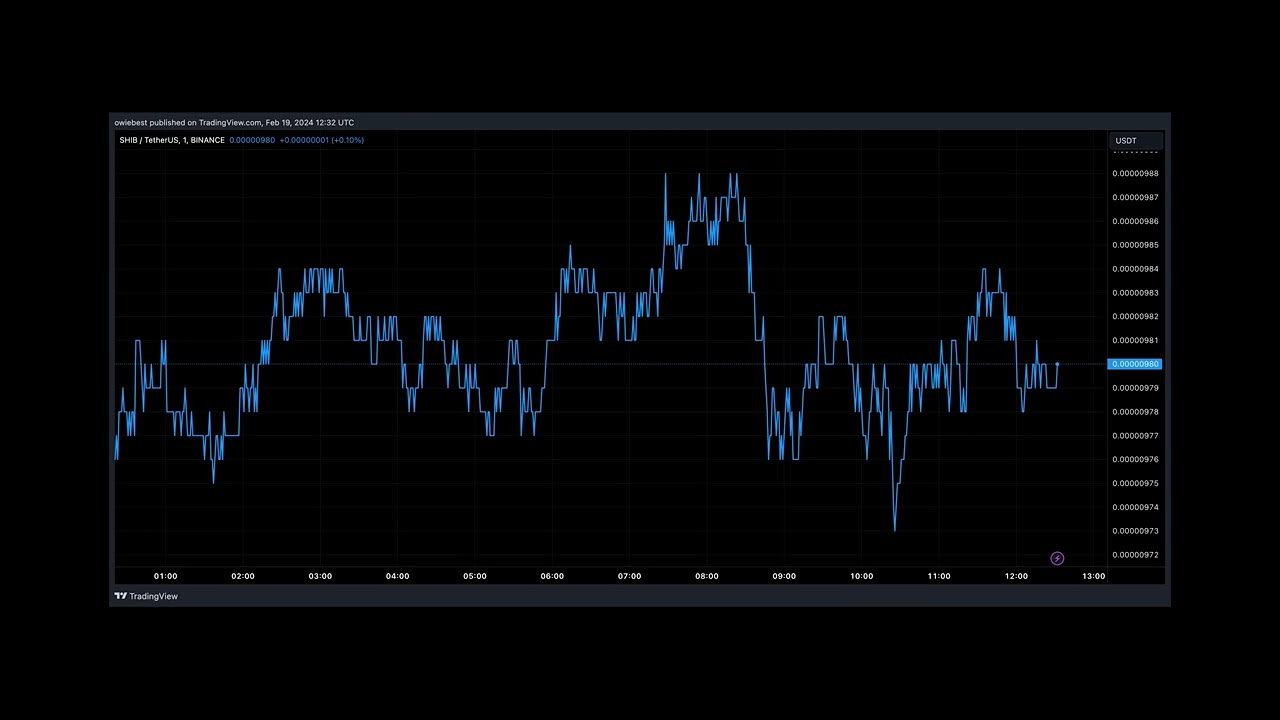
Task: Click the 0.00000988 price scale label
Action: (x=1135, y=173)
